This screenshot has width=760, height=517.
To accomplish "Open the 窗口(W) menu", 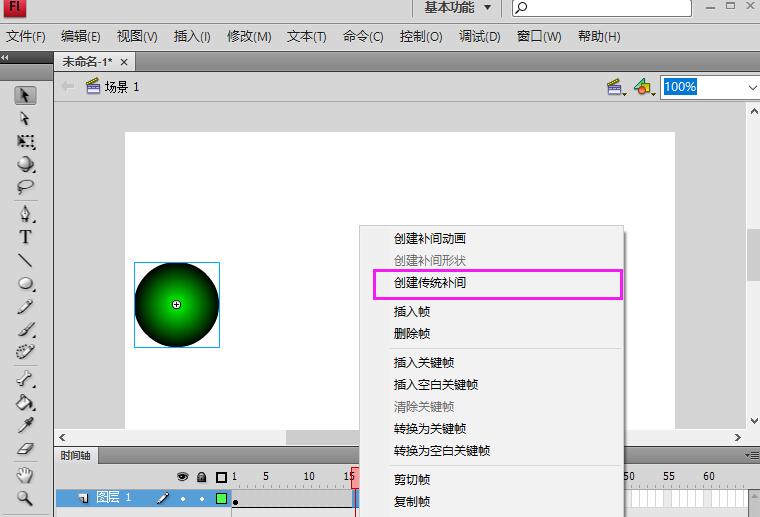I will (x=539, y=36).
